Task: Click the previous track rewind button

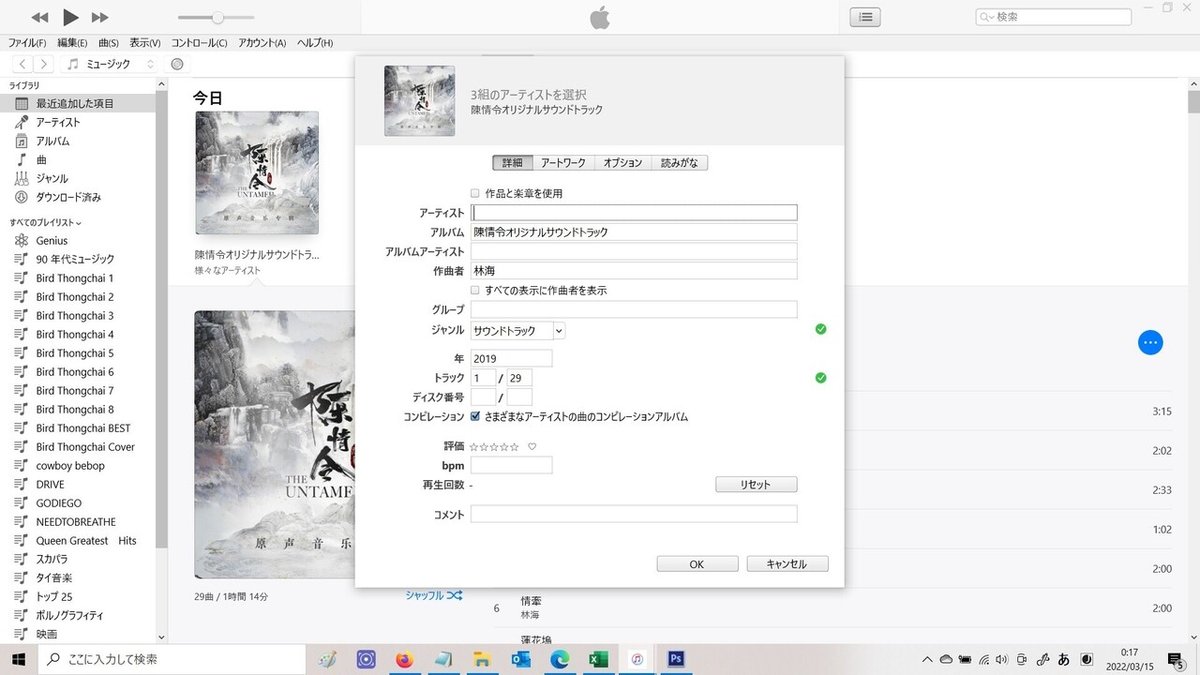Action: pyautogui.click(x=39, y=17)
